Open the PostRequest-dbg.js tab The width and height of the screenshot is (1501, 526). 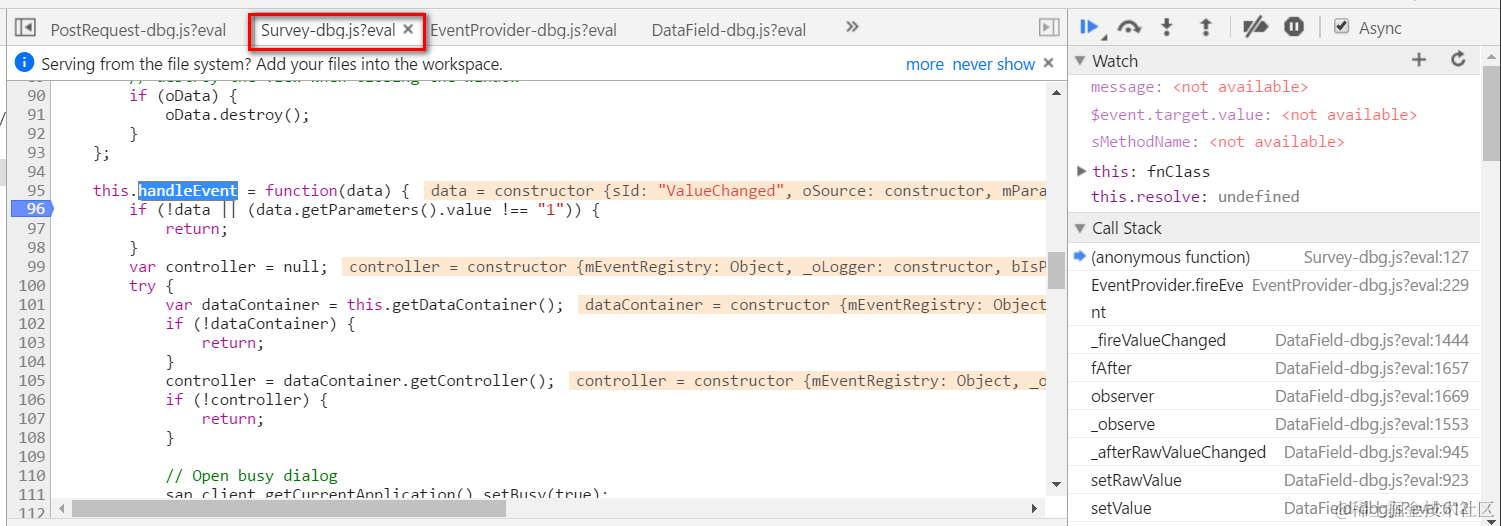coord(138,30)
